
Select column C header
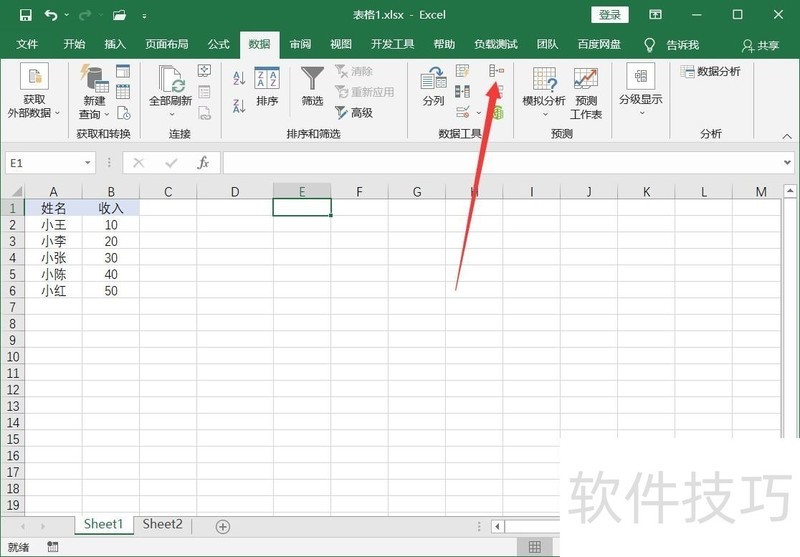click(x=168, y=192)
